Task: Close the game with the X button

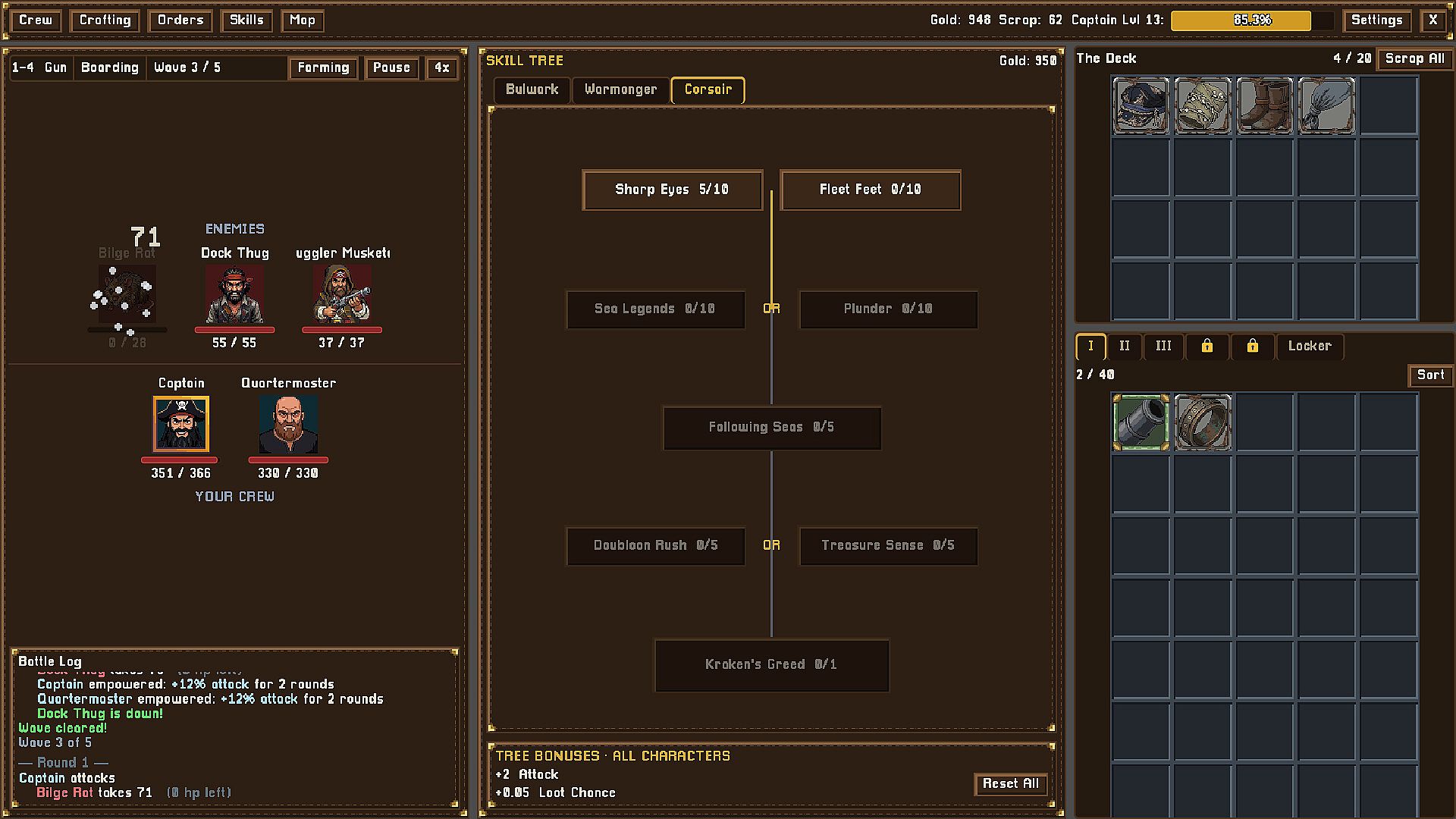Action: pyautogui.click(x=1432, y=20)
